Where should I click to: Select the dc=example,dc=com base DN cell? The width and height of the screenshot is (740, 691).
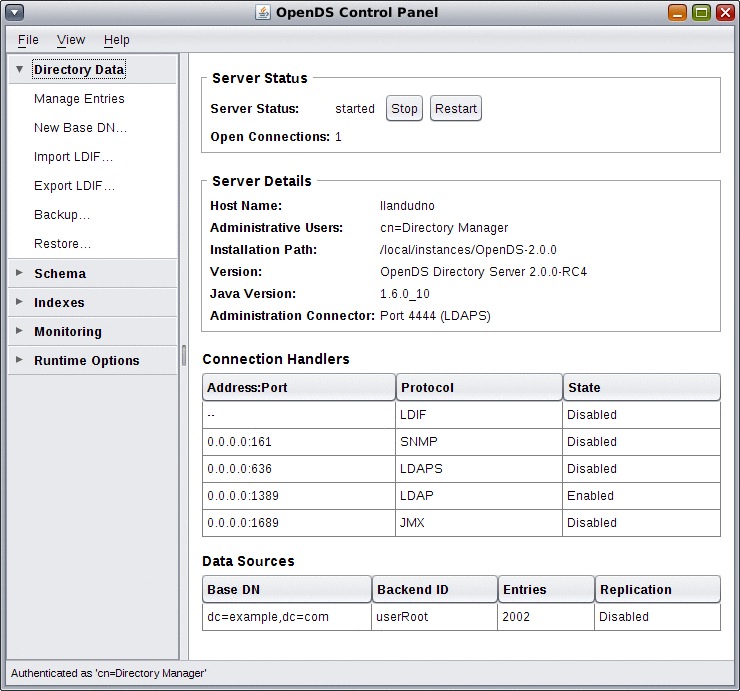pyautogui.click(x=287, y=617)
